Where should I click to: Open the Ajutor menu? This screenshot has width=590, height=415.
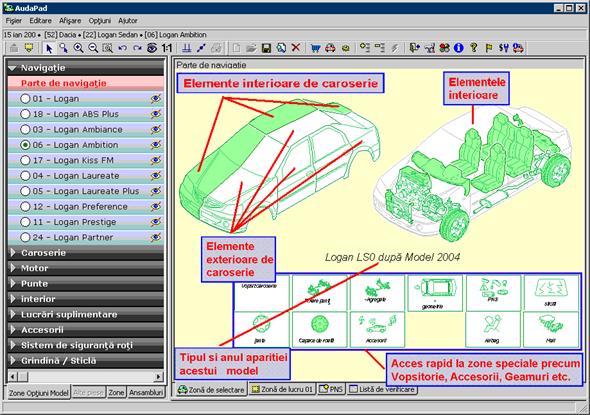pyautogui.click(x=128, y=21)
